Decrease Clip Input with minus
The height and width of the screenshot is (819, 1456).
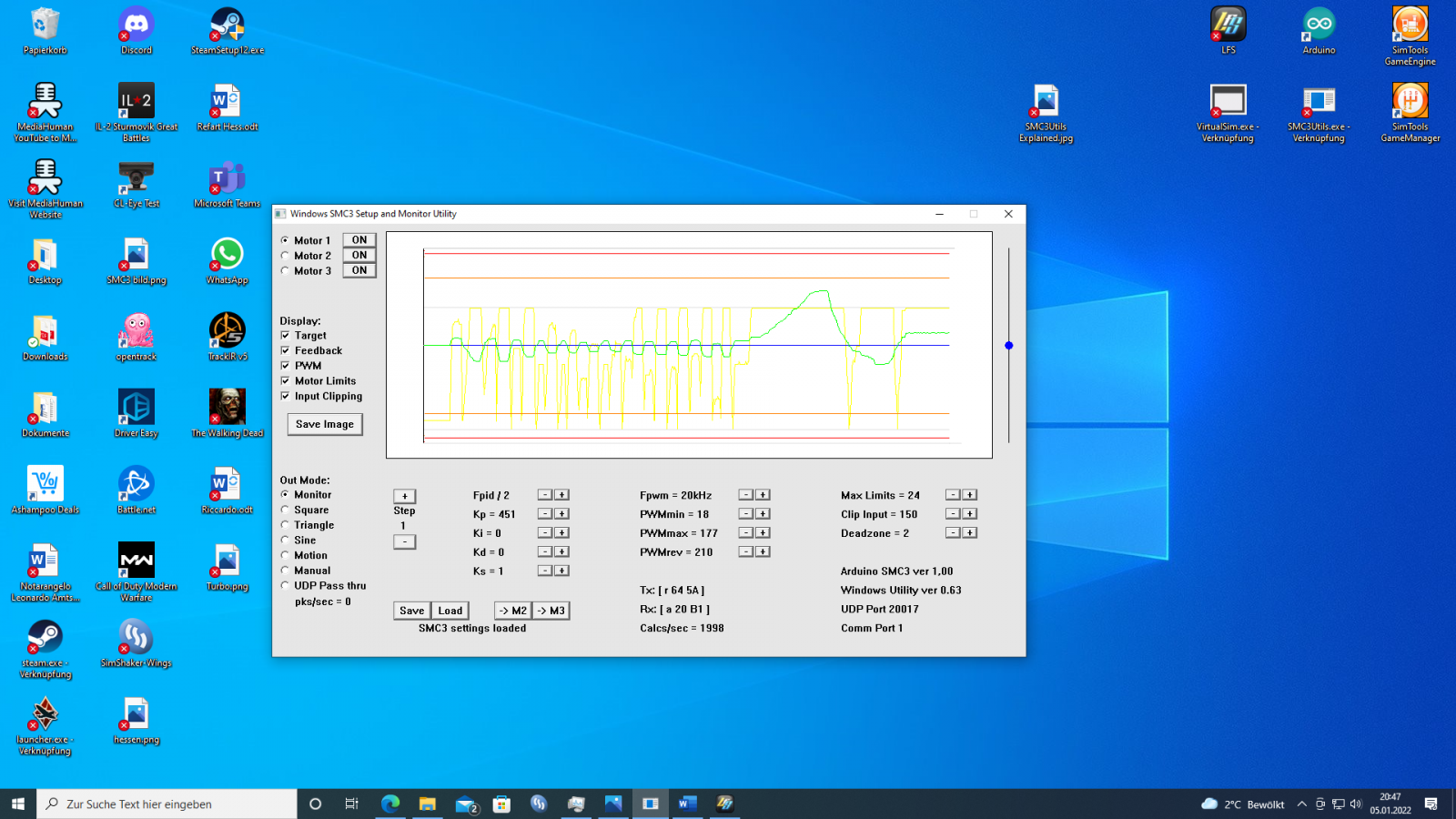(953, 514)
